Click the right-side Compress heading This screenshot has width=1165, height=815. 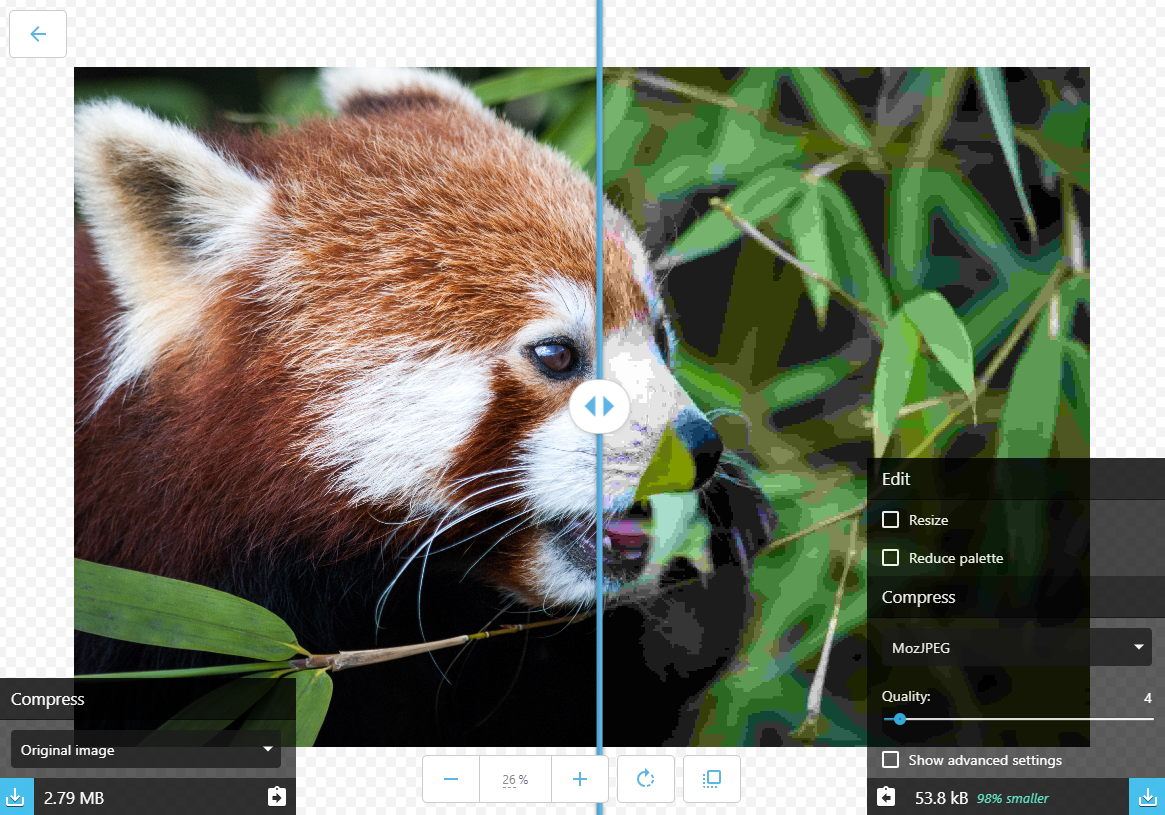[x=918, y=597]
